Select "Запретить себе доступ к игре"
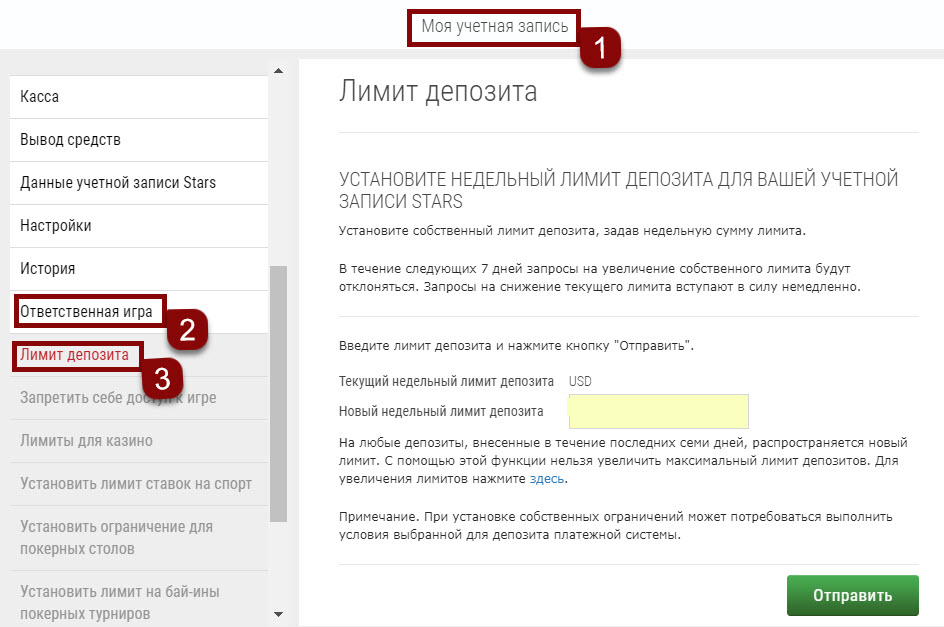Screen dimensions: 944x627 [x=120, y=397]
